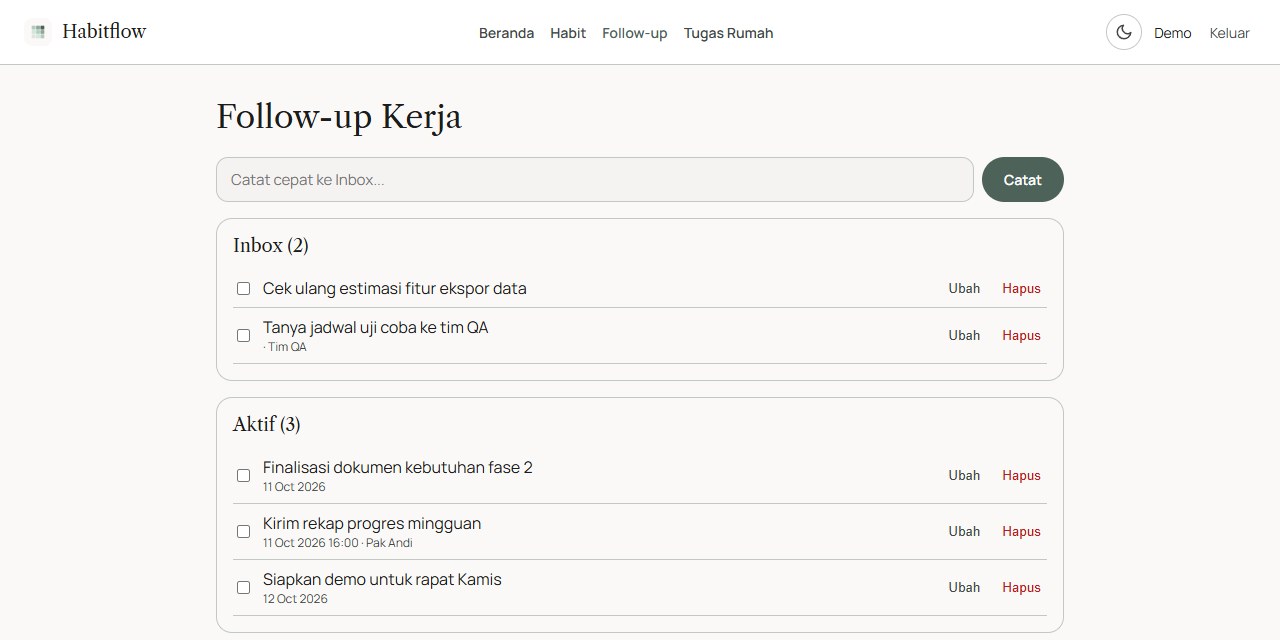Tick Finalisasi dokumen kebutuhan fase 2
The image size is (1280, 640).
[243, 475]
